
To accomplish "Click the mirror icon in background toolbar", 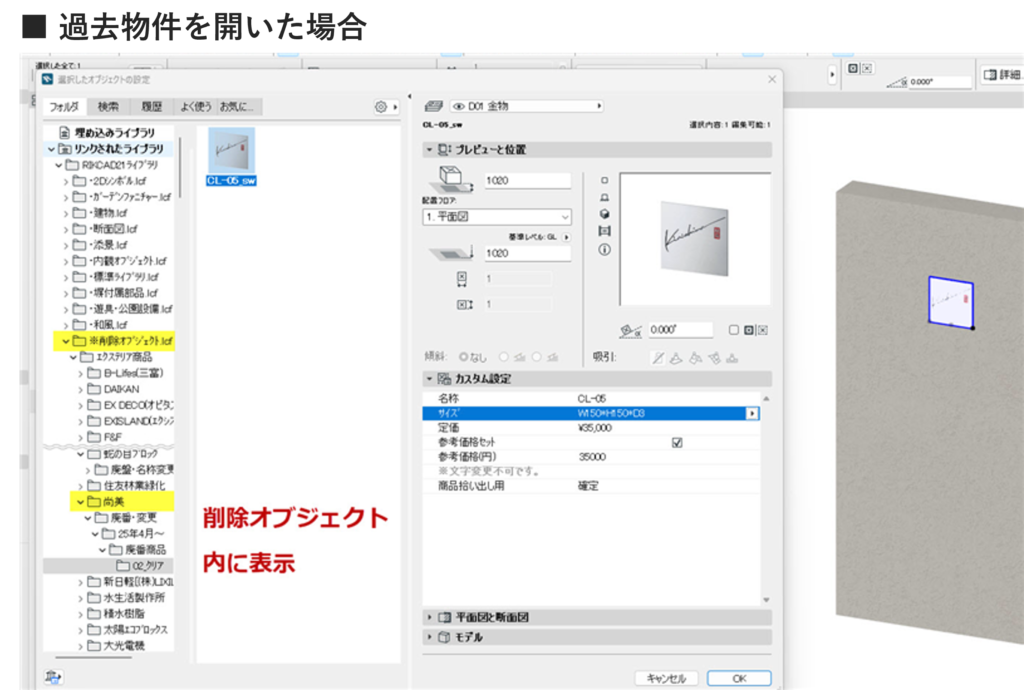I will point(867,69).
